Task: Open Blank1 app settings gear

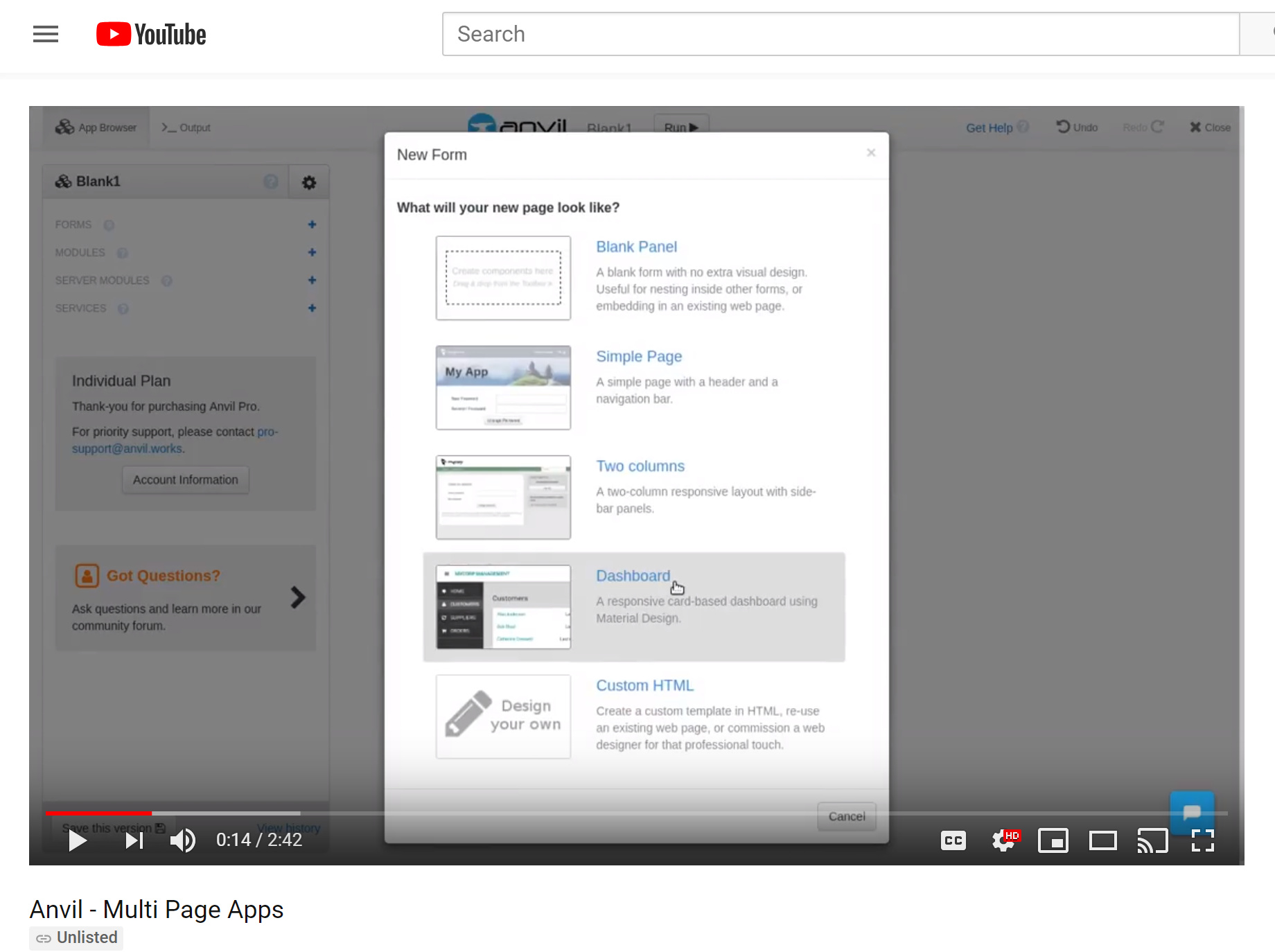Action: 309,182
